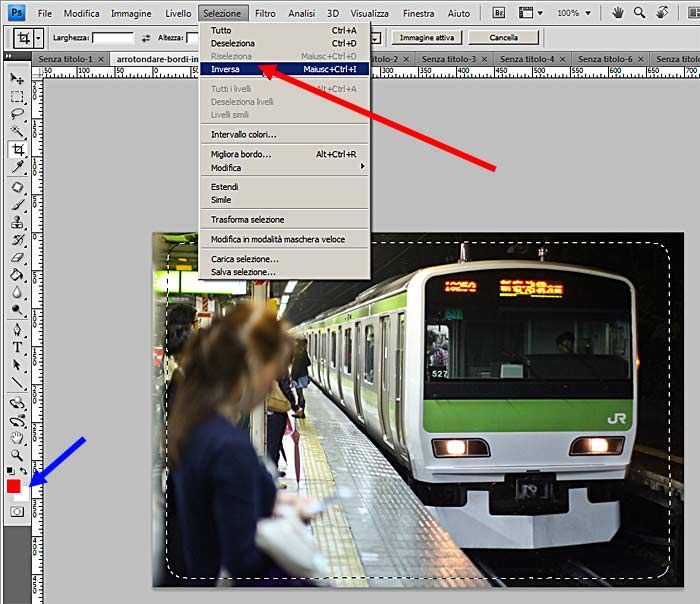The height and width of the screenshot is (604, 700).
Task: Choose Trasforma selezione
Action: click(x=284, y=220)
